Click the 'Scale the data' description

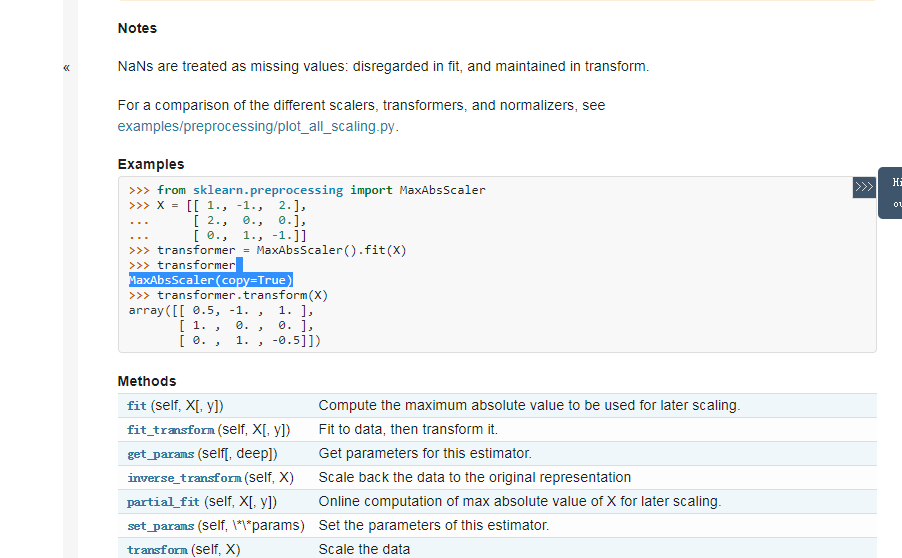pos(364,549)
